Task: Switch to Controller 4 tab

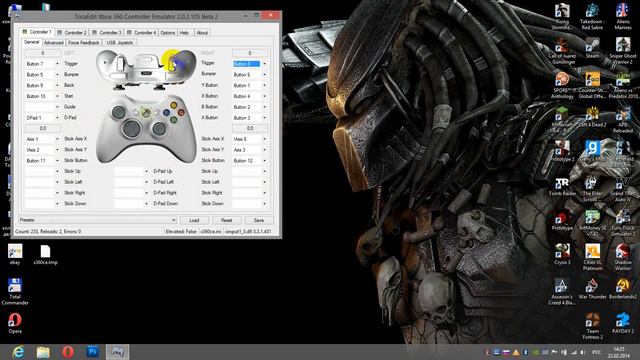Action: click(x=141, y=32)
